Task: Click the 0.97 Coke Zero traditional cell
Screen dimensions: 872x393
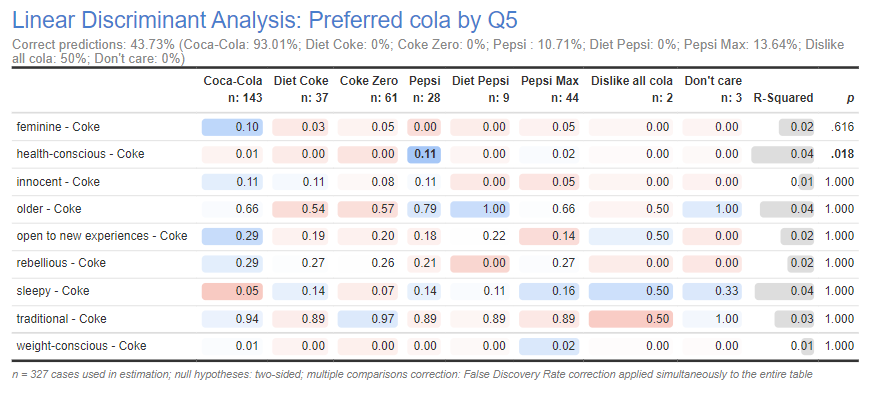Action: tap(368, 319)
